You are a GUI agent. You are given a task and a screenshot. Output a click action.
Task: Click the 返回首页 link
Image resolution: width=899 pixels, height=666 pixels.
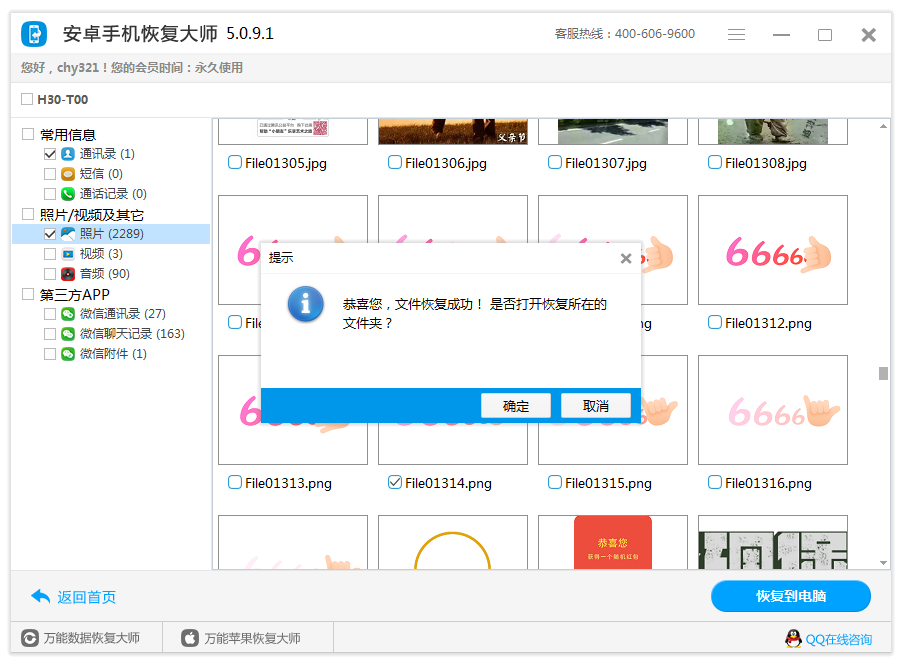coord(74,597)
